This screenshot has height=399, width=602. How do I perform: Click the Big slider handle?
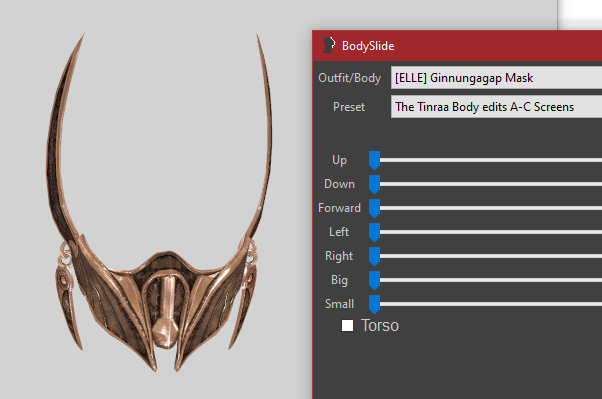coord(374,280)
